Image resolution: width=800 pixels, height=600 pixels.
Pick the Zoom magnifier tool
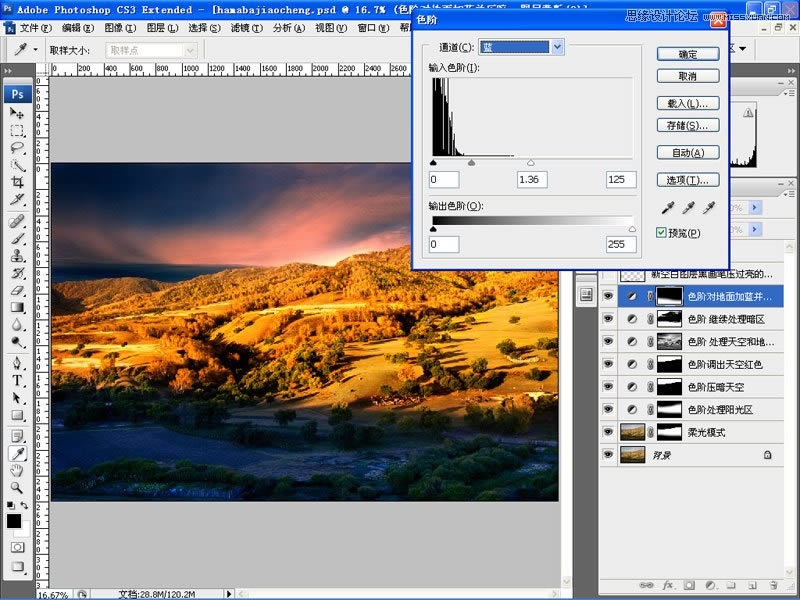(18, 487)
